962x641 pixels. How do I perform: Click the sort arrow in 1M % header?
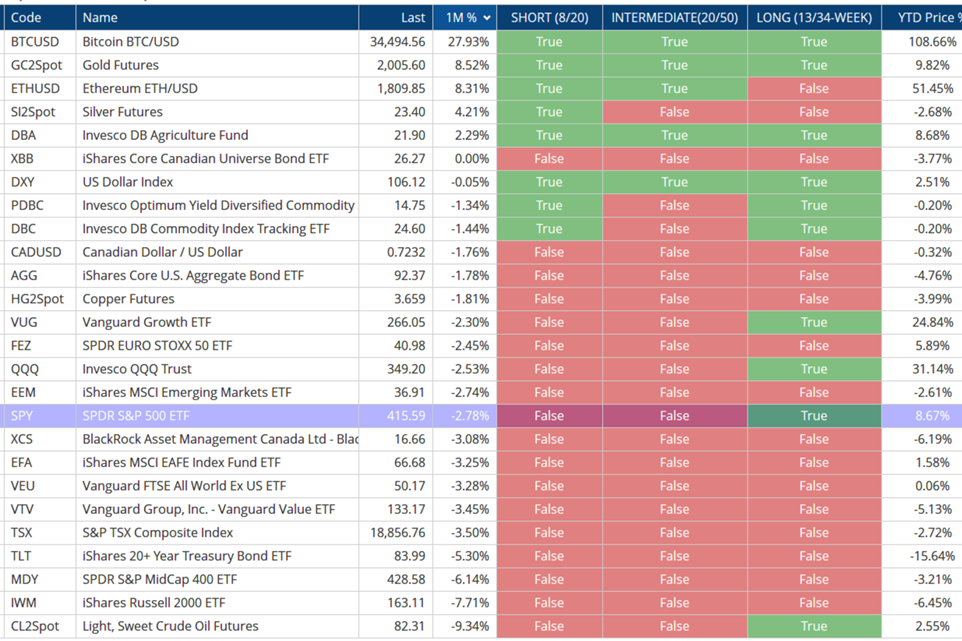coord(487,18)
